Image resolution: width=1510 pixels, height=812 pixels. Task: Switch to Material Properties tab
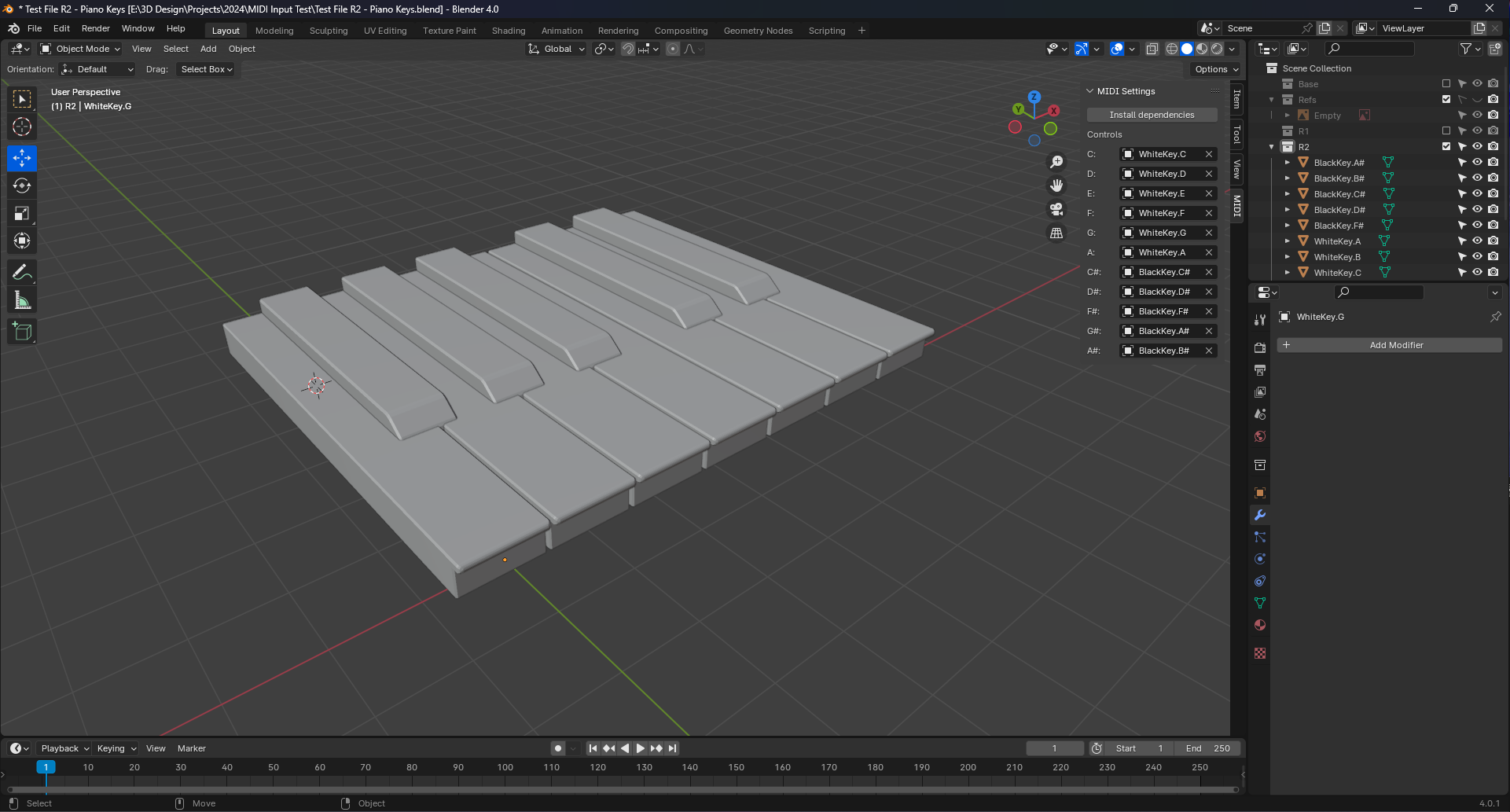click(1260, 625)
